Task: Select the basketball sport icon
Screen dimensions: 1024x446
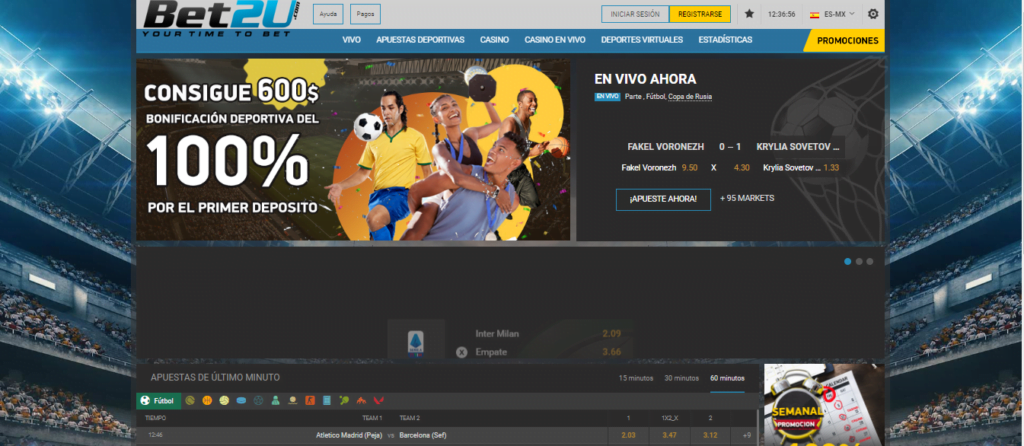Action: [207, 400]
